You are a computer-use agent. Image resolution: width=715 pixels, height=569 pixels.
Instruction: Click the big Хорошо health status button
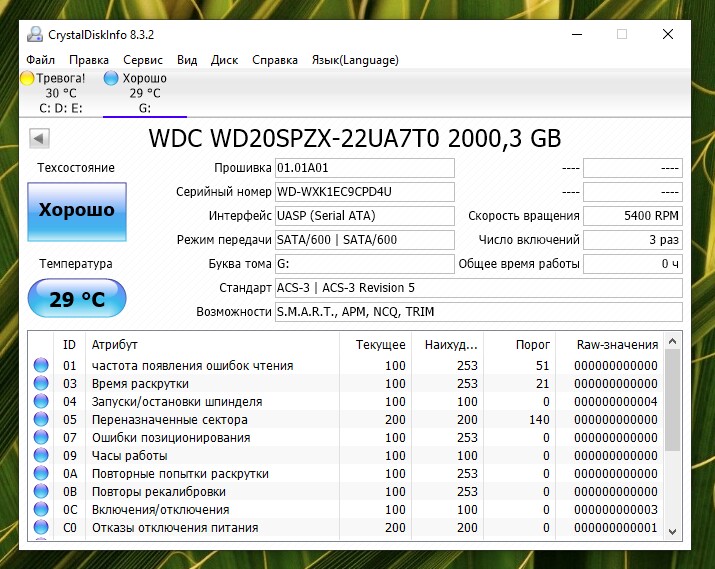(x=77, y=212)
